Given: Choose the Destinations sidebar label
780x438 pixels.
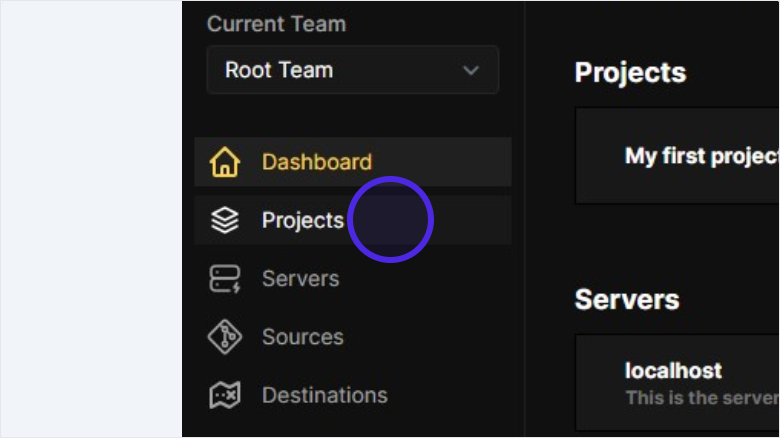Looking at the screenshot, I should [324, 395].
